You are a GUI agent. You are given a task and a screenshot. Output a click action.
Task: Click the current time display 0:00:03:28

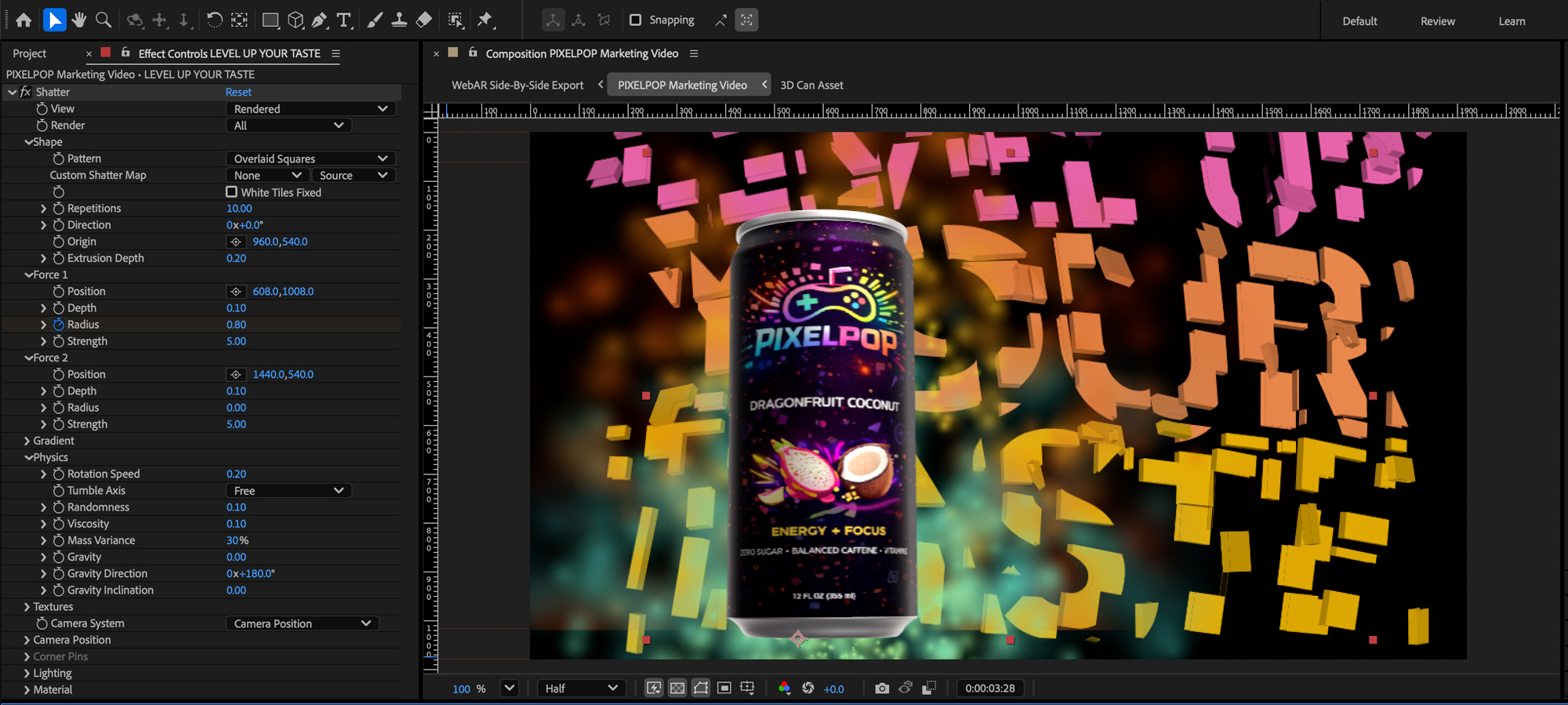[990, 689]
